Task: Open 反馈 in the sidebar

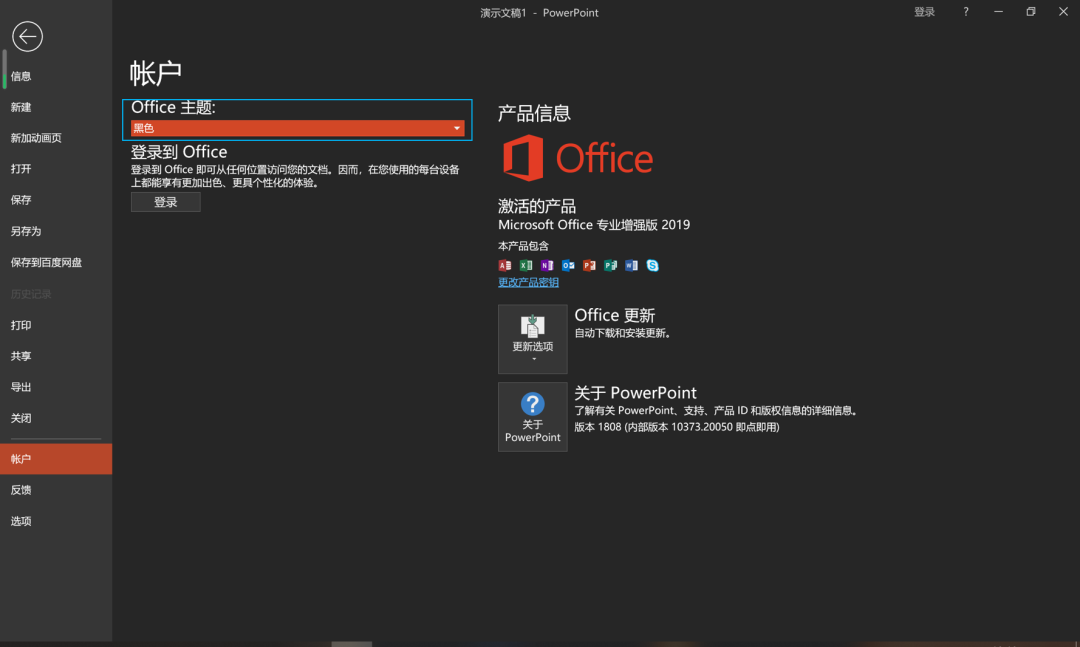Action: (x=56, y=490)
